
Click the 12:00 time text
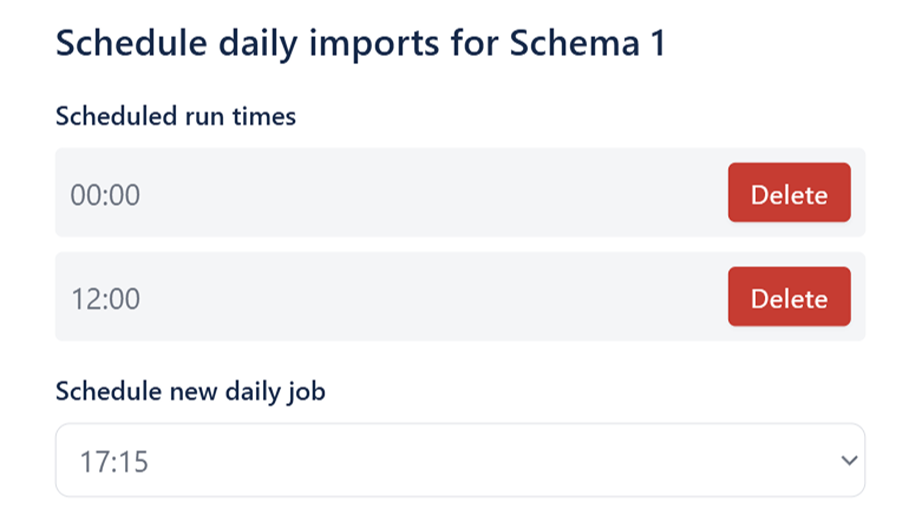[105, 298]
